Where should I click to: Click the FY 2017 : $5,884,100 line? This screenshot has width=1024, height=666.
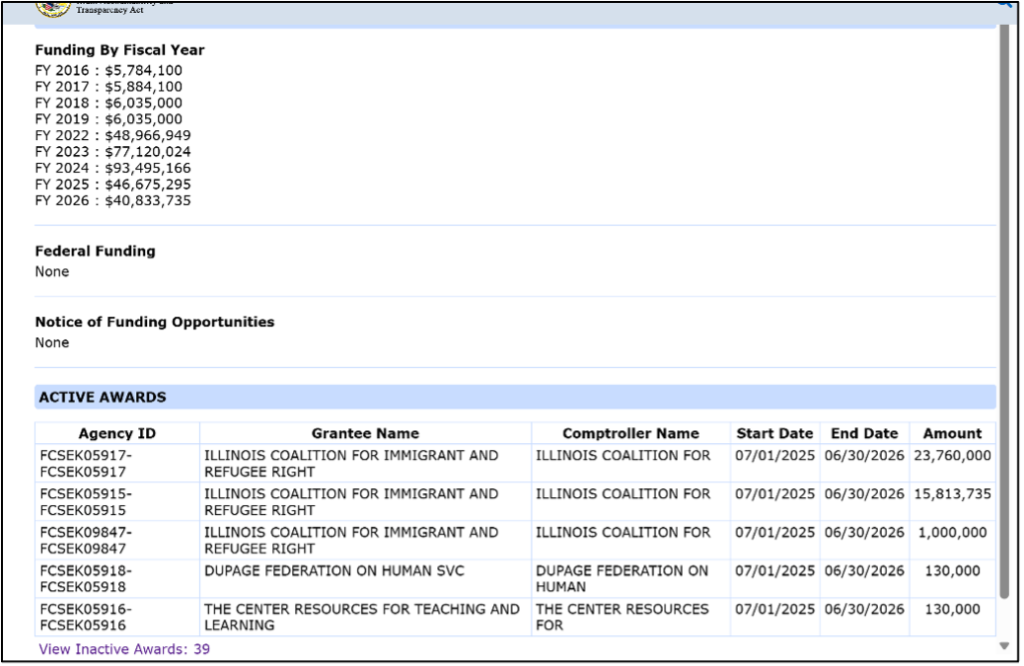pos(109,87)
